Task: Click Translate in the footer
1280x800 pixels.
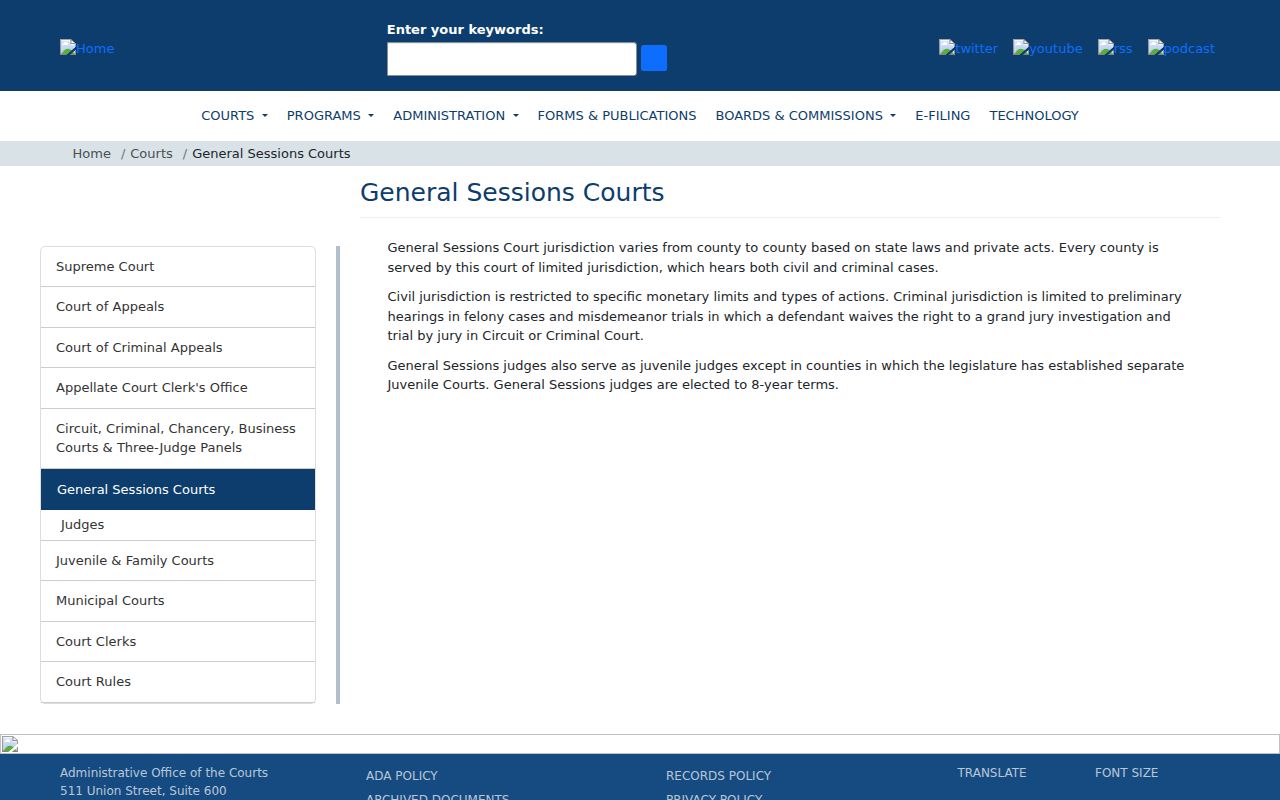Action: [992, 773]
